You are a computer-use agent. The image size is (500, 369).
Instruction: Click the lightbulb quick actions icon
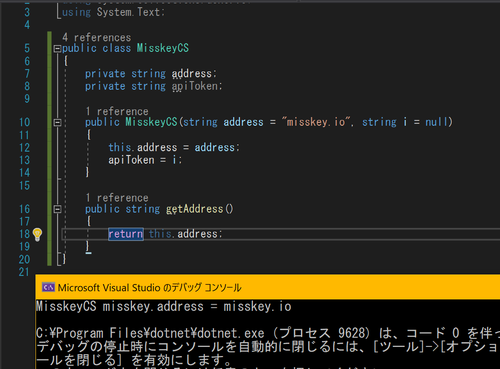pos(37,234)
